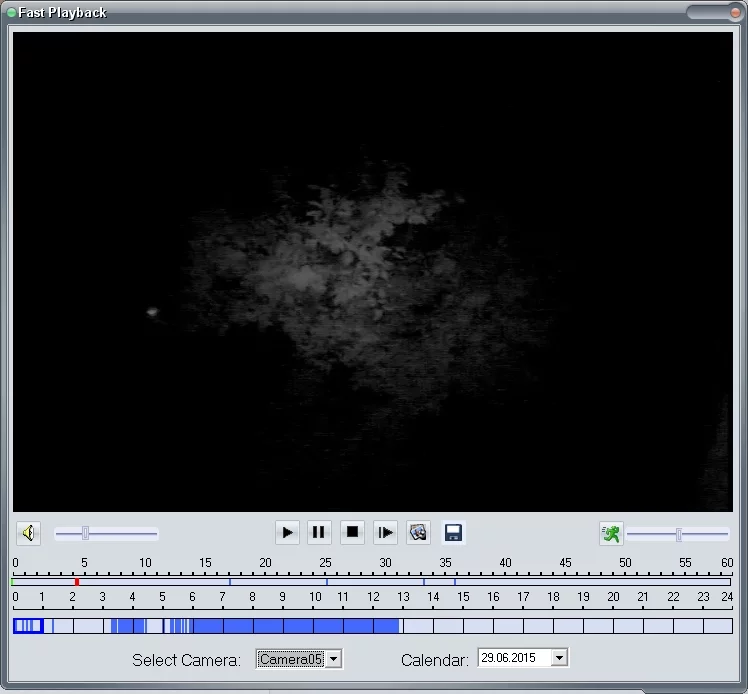Screen dimensions: 748x694
Task: Step forward one frame
Action: click(385, 533)
